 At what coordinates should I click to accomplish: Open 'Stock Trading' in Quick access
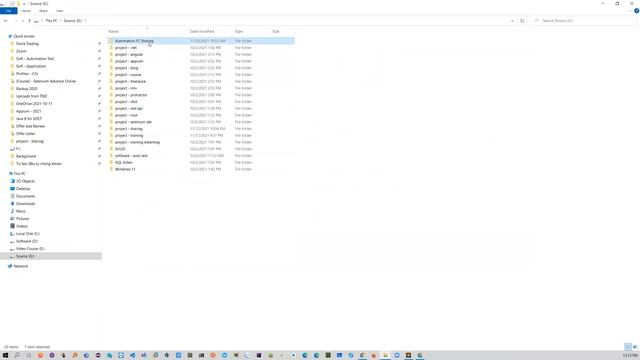click(x=27, y=44)
